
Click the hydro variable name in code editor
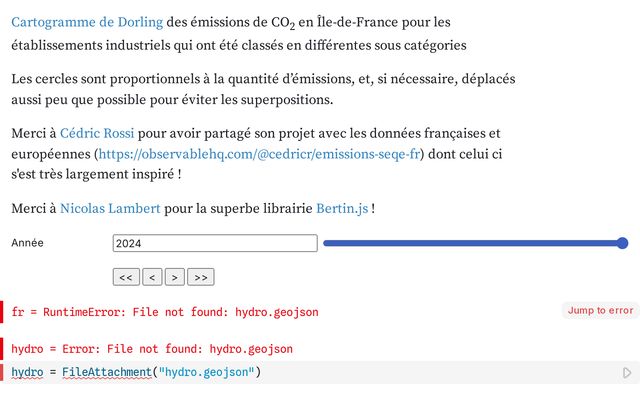(27, 373)
